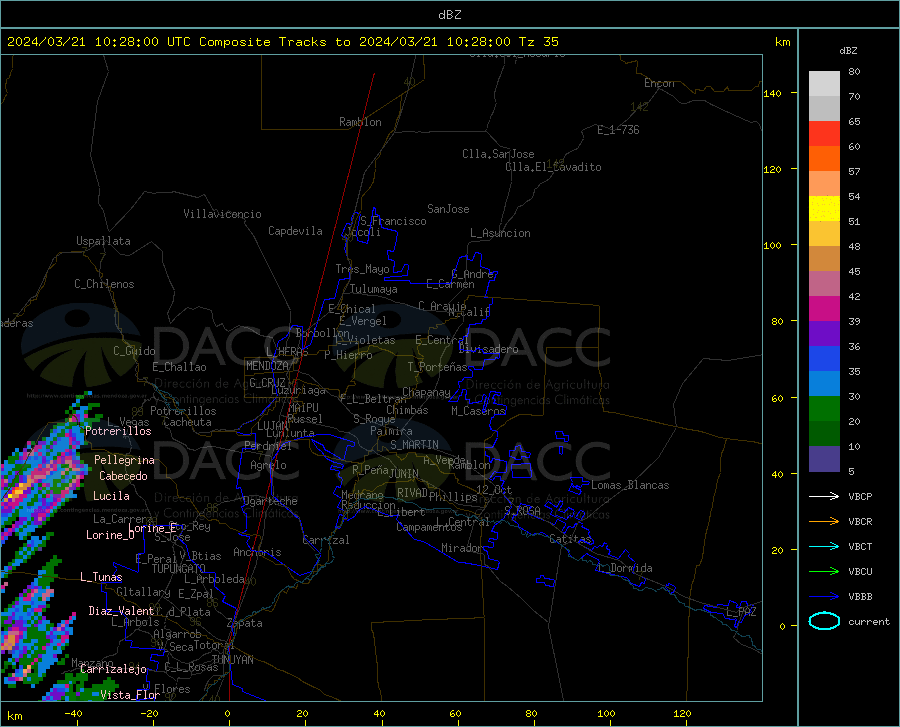Click the Lomas_Blancas map label
The height and width of the screenshot is (727, 900).
(x=630, y=485)
